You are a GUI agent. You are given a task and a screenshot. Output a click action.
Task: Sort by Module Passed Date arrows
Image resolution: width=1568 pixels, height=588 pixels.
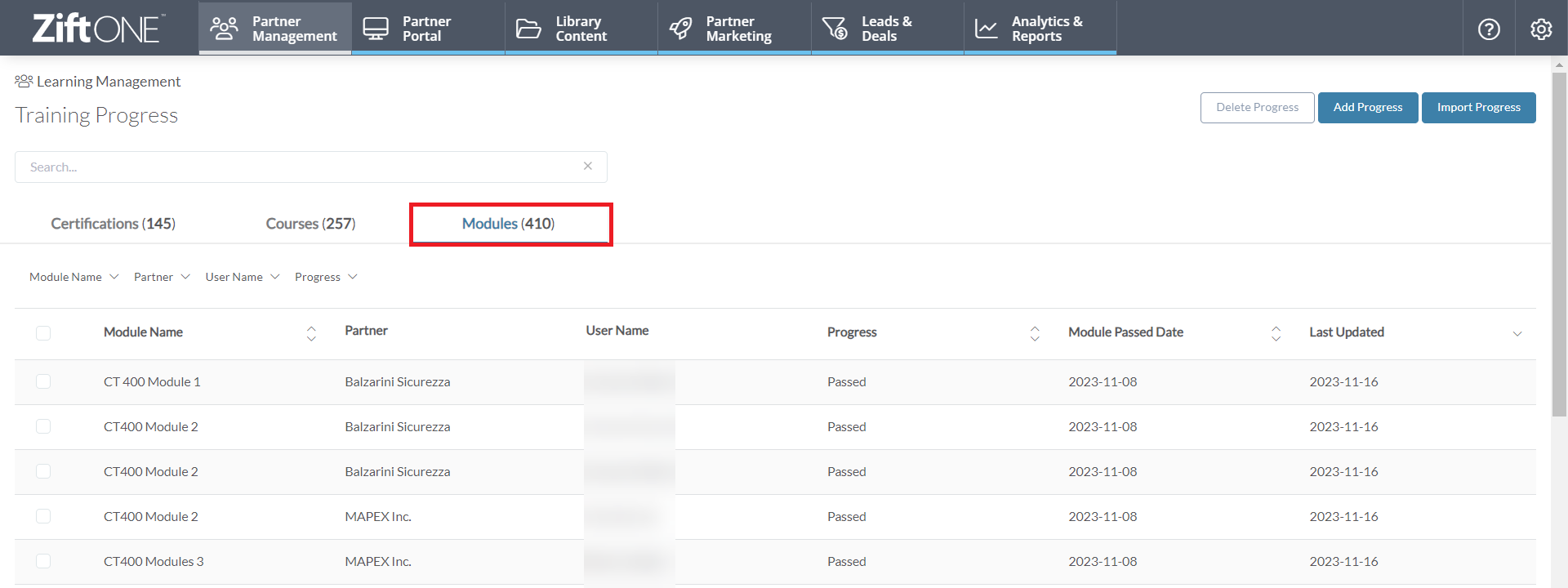pyautogui.click(x=1276, y=333)
